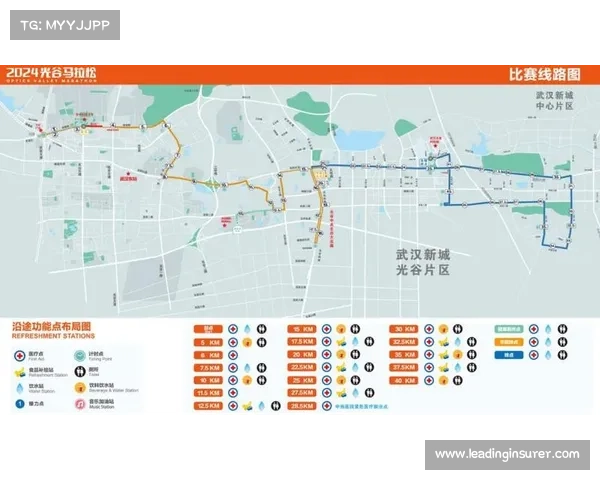600x480 pixels.
Task: Click the water drop icon in the blue finish row
Action: click(x=548, y=355)
